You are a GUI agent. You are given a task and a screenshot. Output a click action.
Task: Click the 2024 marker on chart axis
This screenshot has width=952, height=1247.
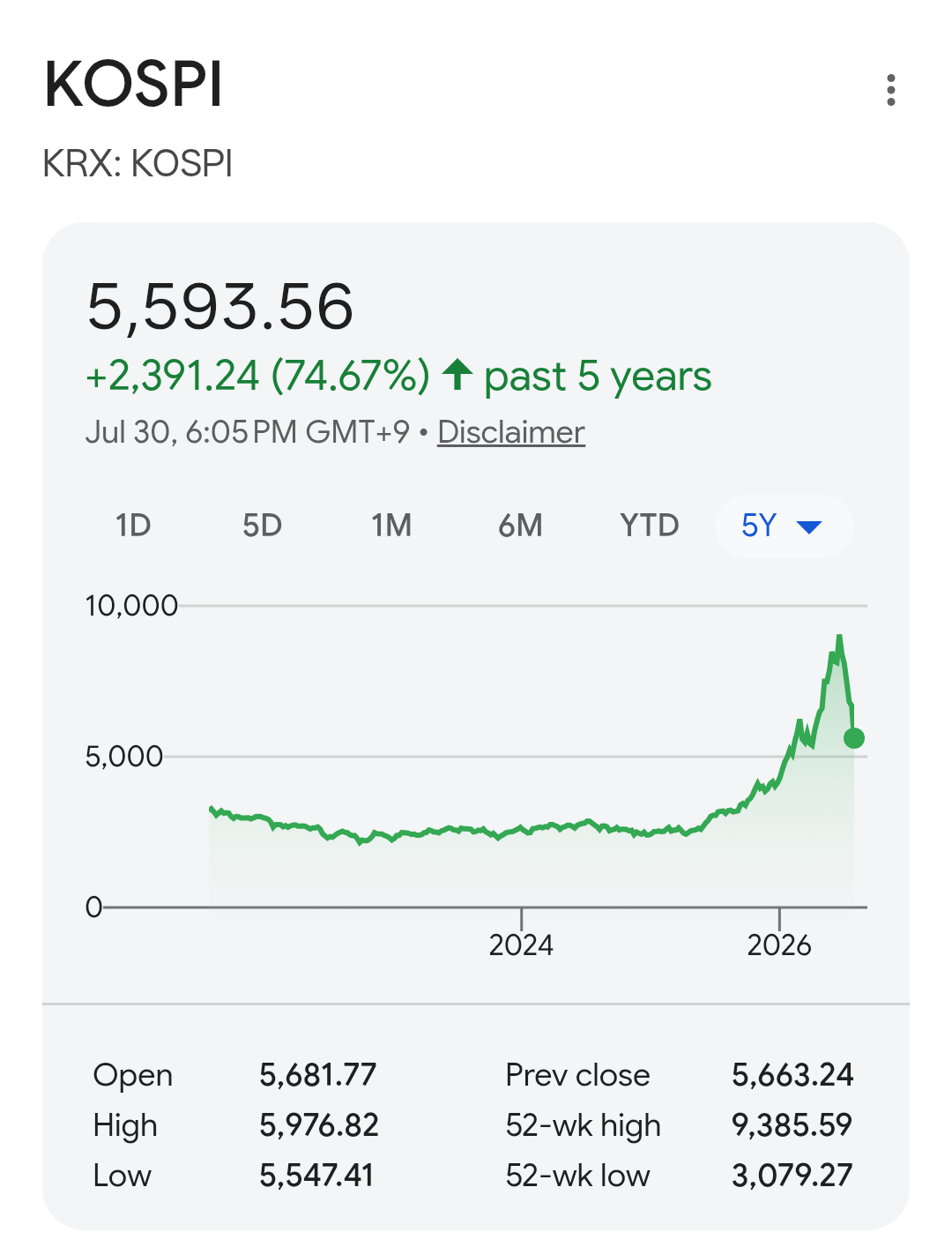click(521, 945)
